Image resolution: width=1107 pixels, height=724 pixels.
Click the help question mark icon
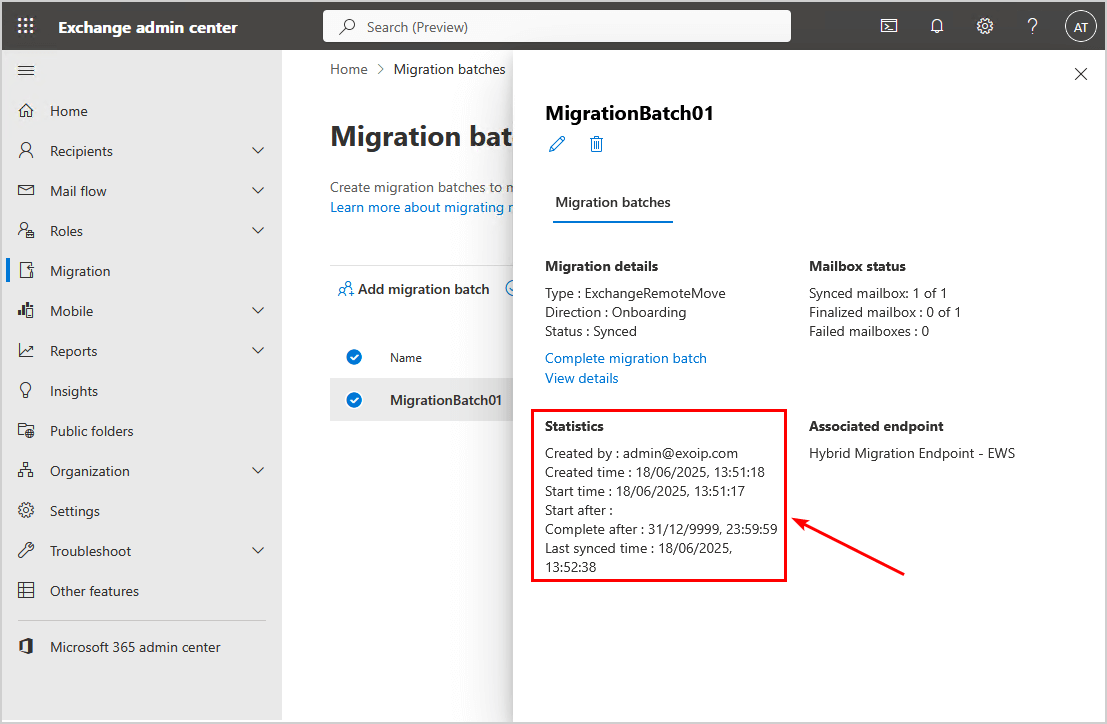click(x=1033, y=27)
